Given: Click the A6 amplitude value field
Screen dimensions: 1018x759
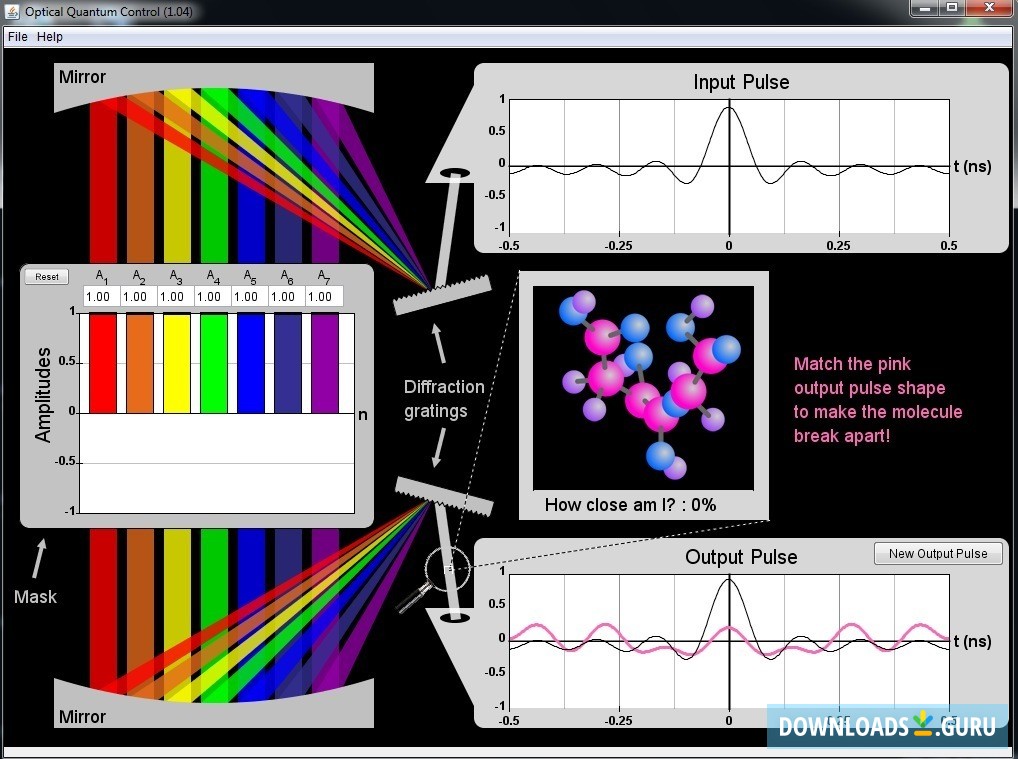Looking at the screenshot, I should 286,297.
